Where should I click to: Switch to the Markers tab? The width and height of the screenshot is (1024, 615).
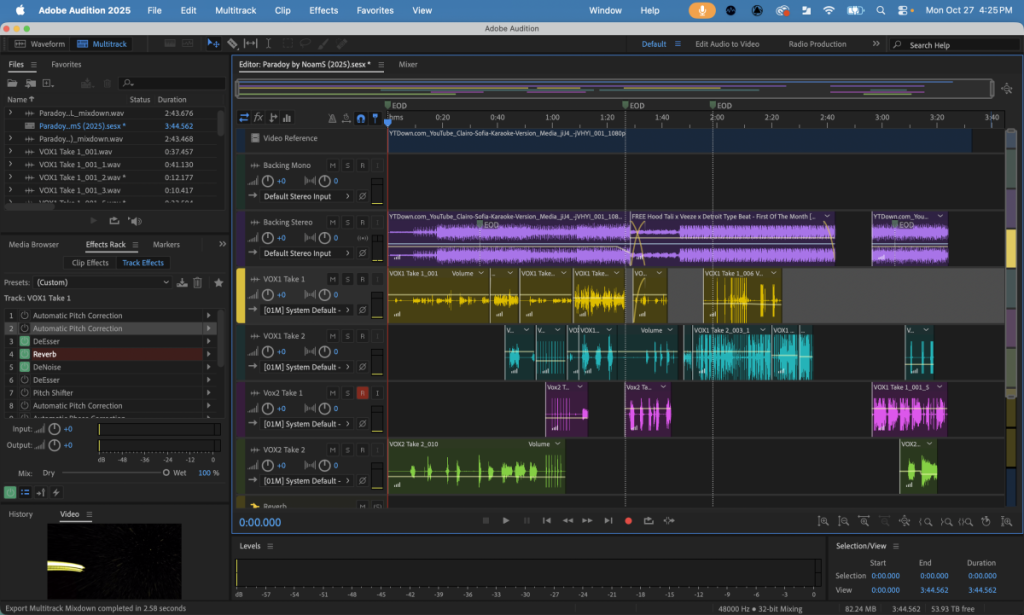click(x=166, y=244)
